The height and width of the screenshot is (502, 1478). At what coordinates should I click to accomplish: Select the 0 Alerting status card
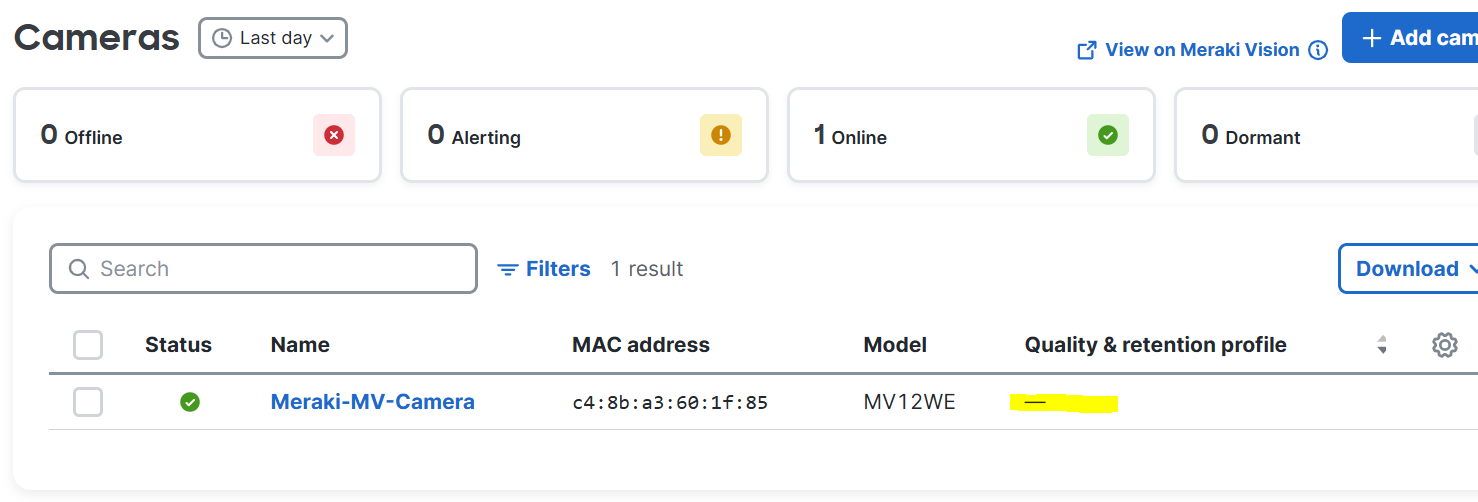584,135
